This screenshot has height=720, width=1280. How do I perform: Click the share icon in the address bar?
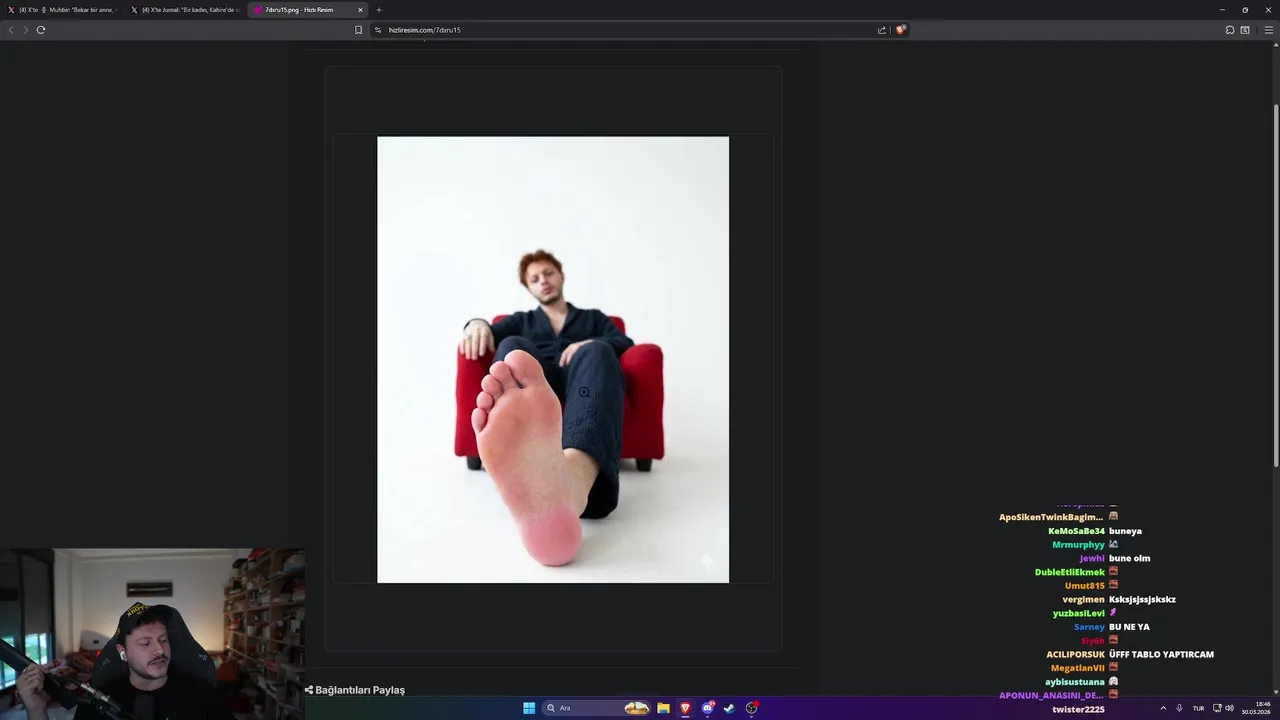[x=882, y=30]
